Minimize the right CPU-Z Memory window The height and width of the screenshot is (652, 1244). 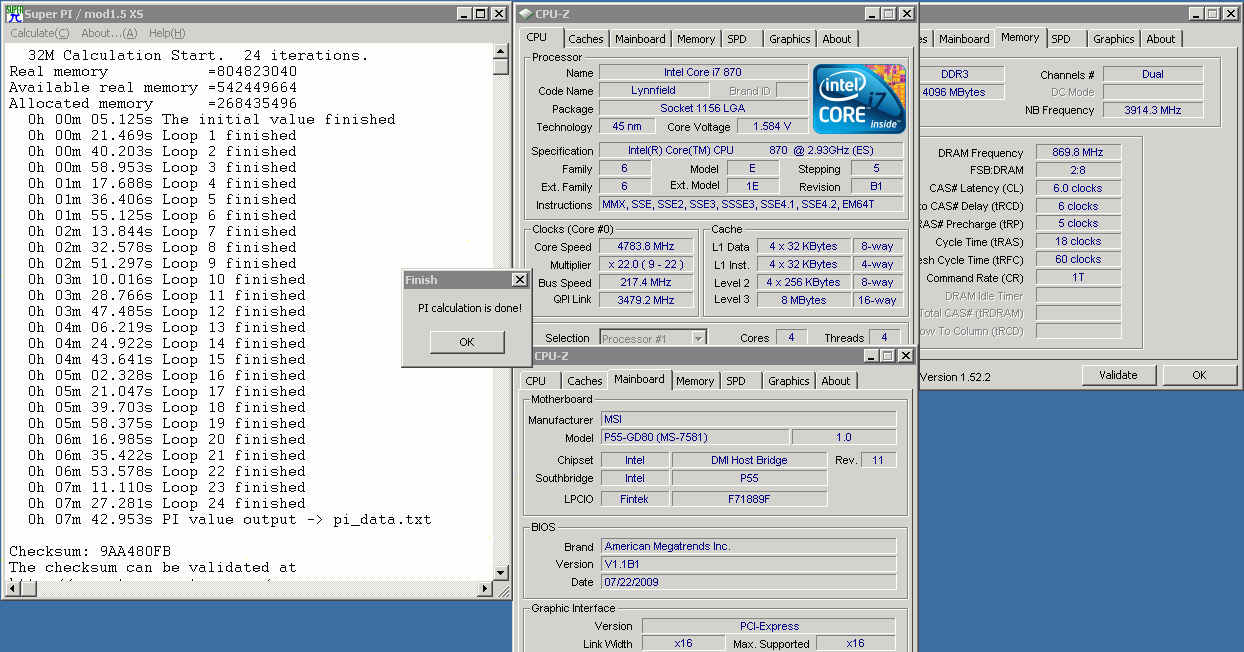coord(1196,14)
